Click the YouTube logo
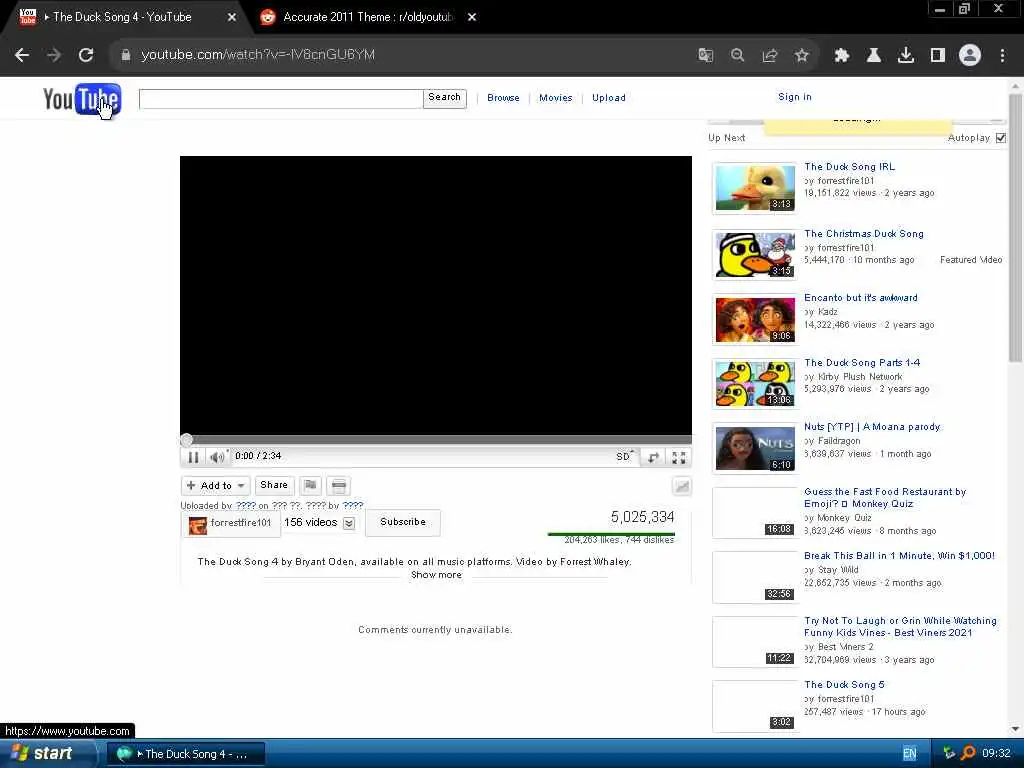The image size is (1024, 768). coord(82,99)
